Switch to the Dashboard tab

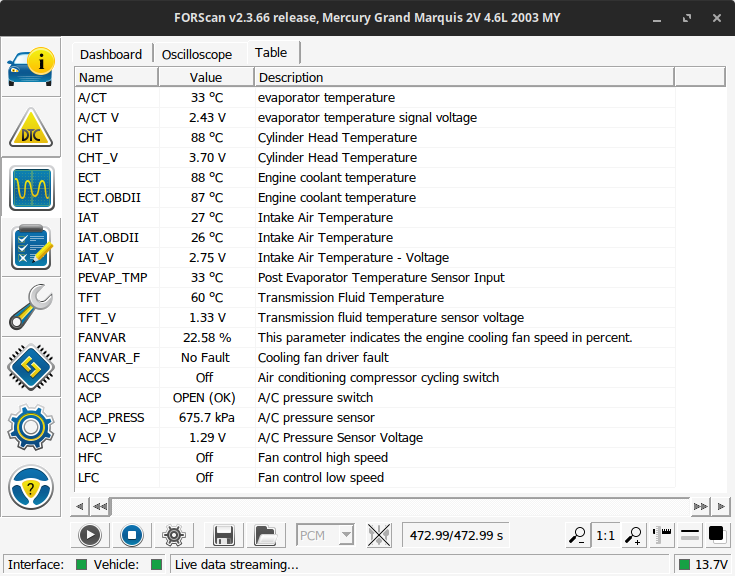click(111, 54)
